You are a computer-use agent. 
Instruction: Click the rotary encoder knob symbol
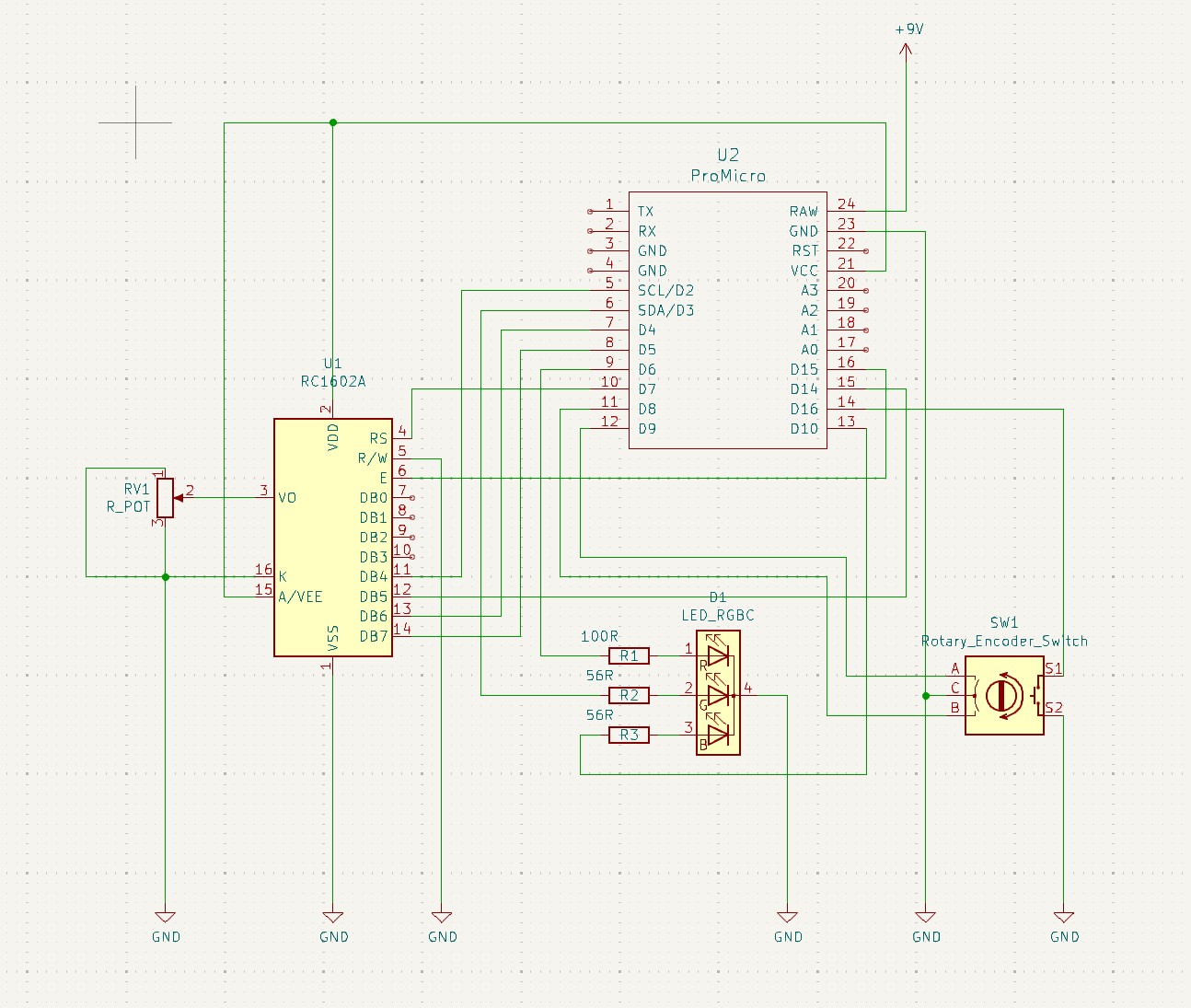coord(1003,695)
